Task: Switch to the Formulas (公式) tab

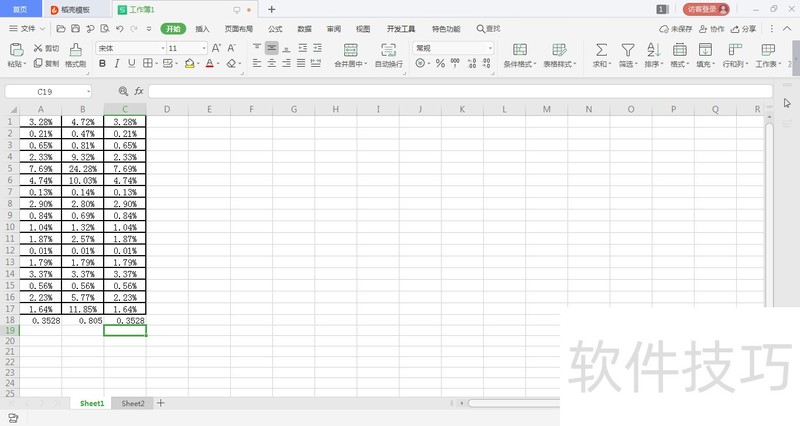Action: 275,29
